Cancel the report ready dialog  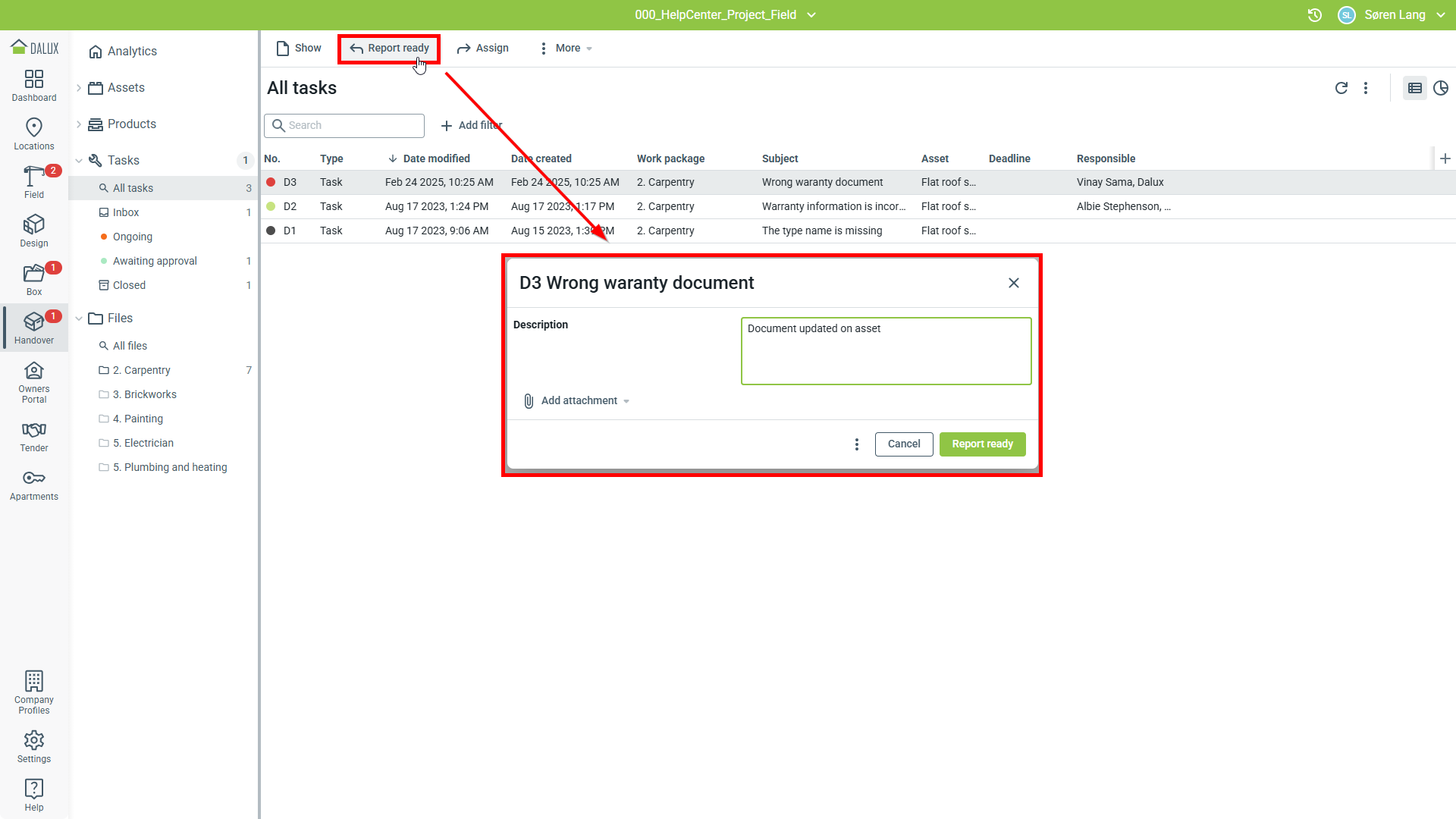click(x=904, y=444)
